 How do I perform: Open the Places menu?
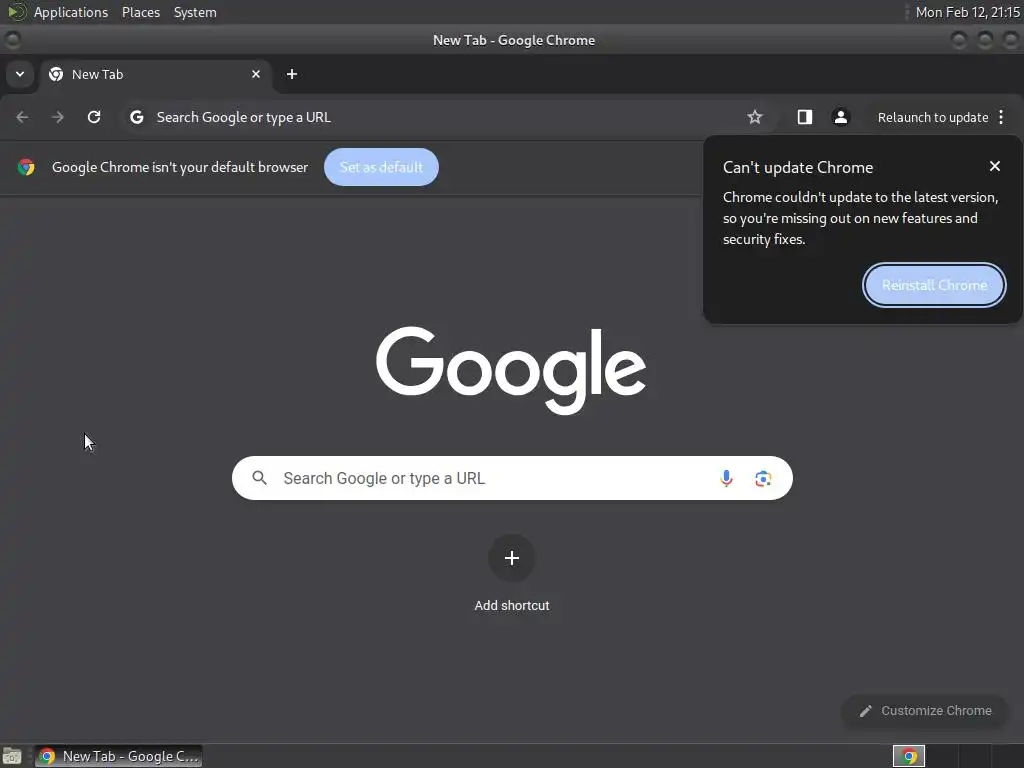point(141,12)
